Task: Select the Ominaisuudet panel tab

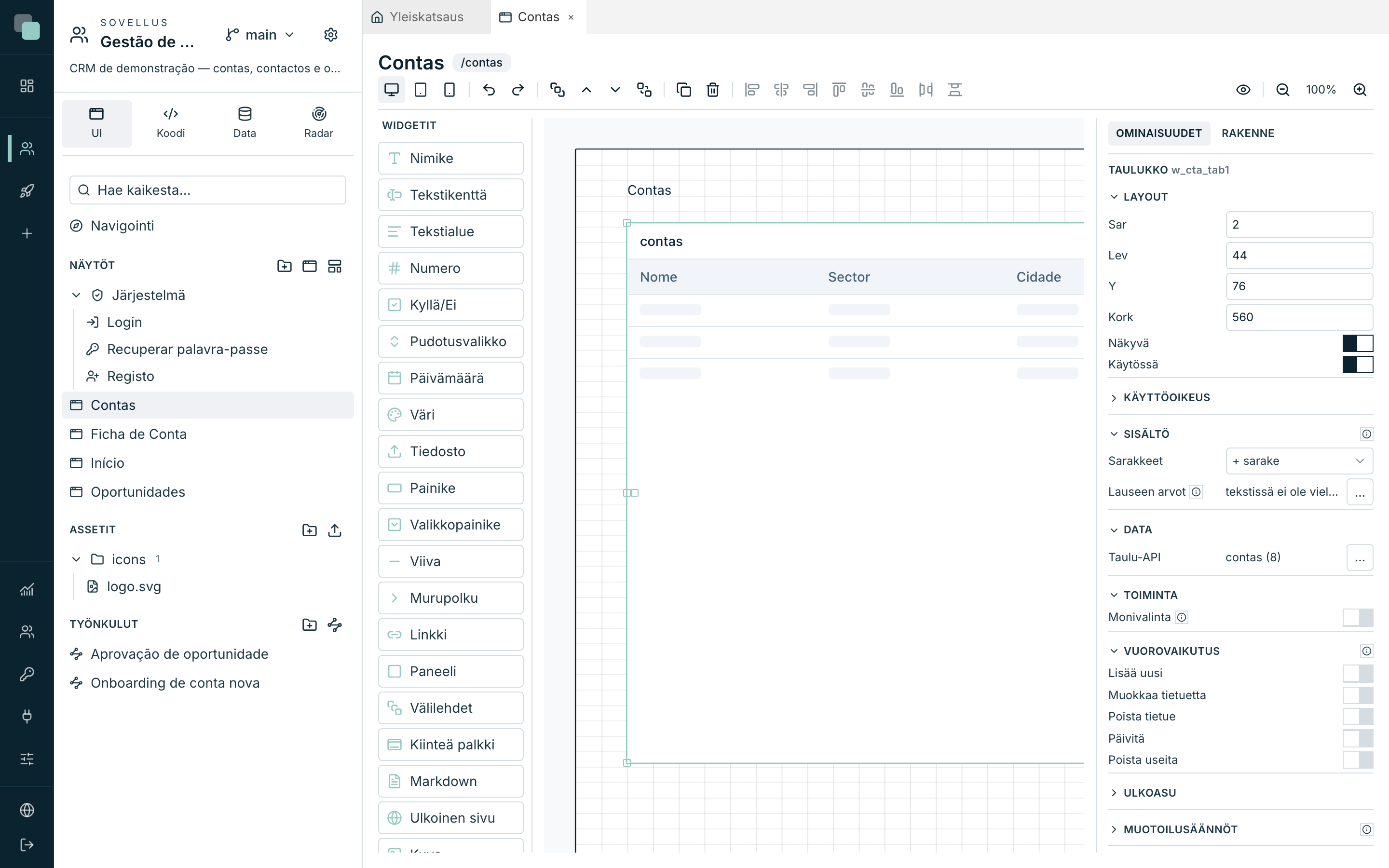Action: click(x=1158, y=133)
